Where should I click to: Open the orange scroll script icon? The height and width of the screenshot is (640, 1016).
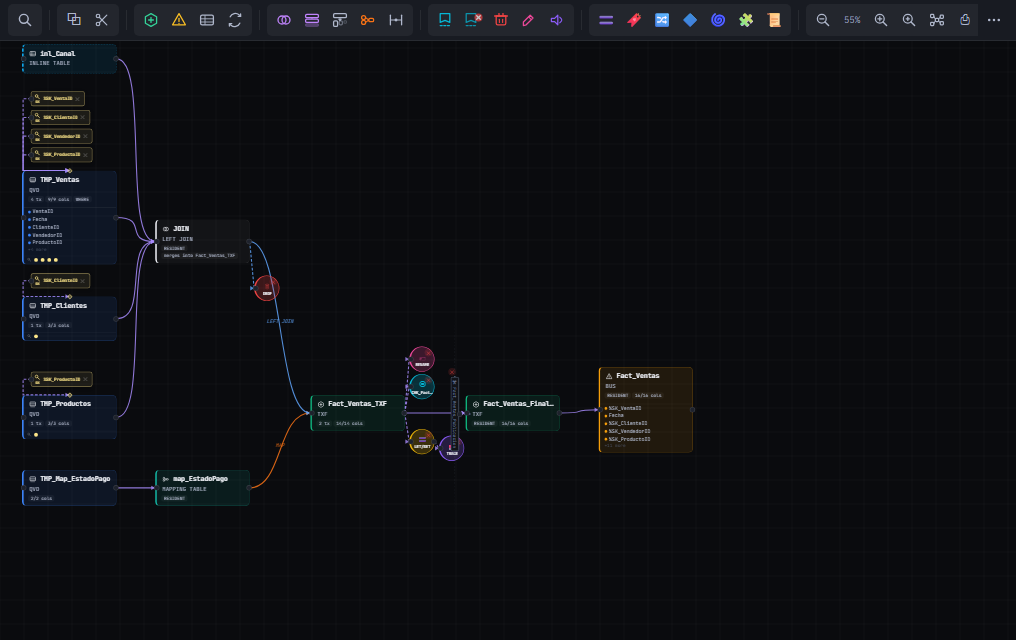(774, 20)
